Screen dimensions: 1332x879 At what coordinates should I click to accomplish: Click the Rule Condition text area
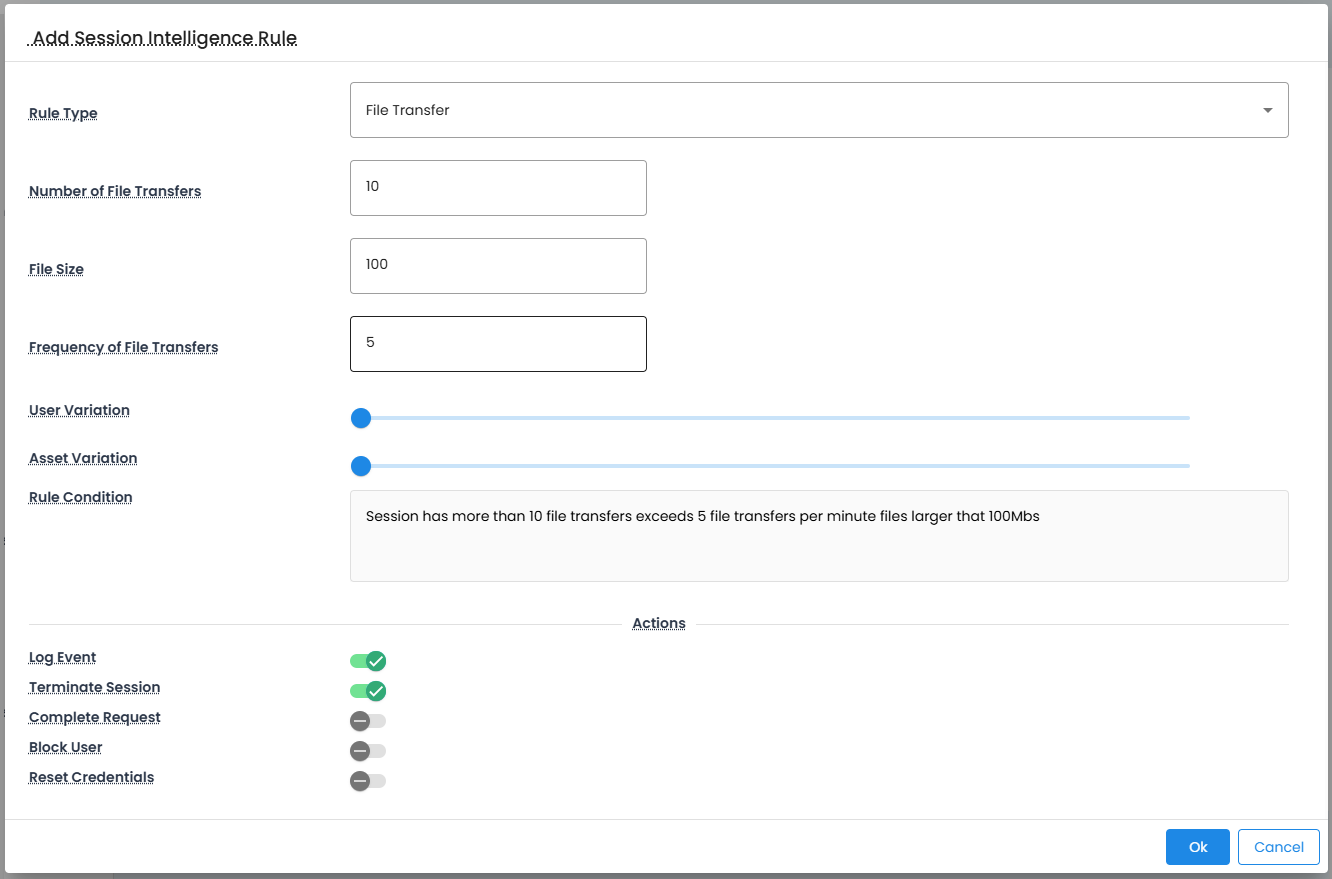pos(818,535)
